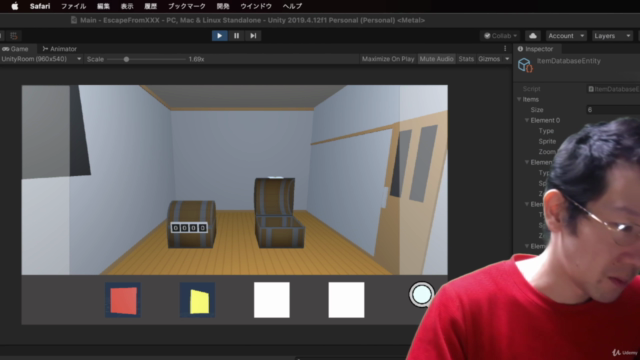Click the magnifier zoom button in game
The height and width of the screenshot is (360, 640).
(x=421, y=294)
